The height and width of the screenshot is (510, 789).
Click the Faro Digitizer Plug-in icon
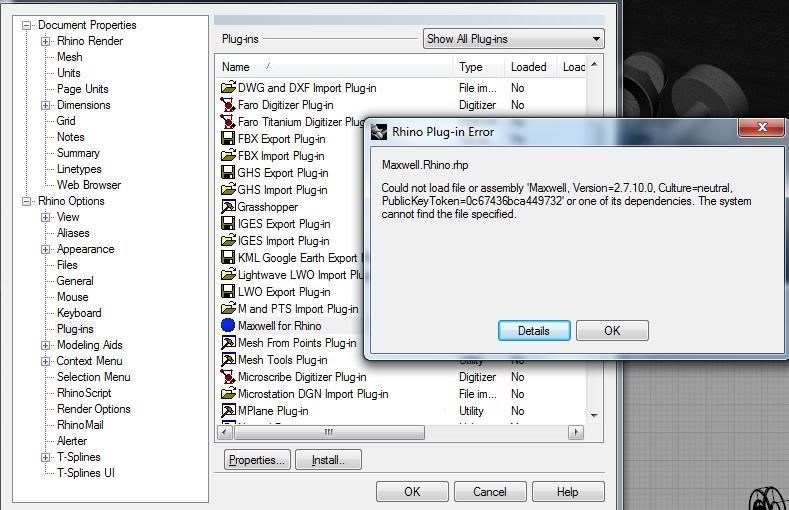coord(228,105)
